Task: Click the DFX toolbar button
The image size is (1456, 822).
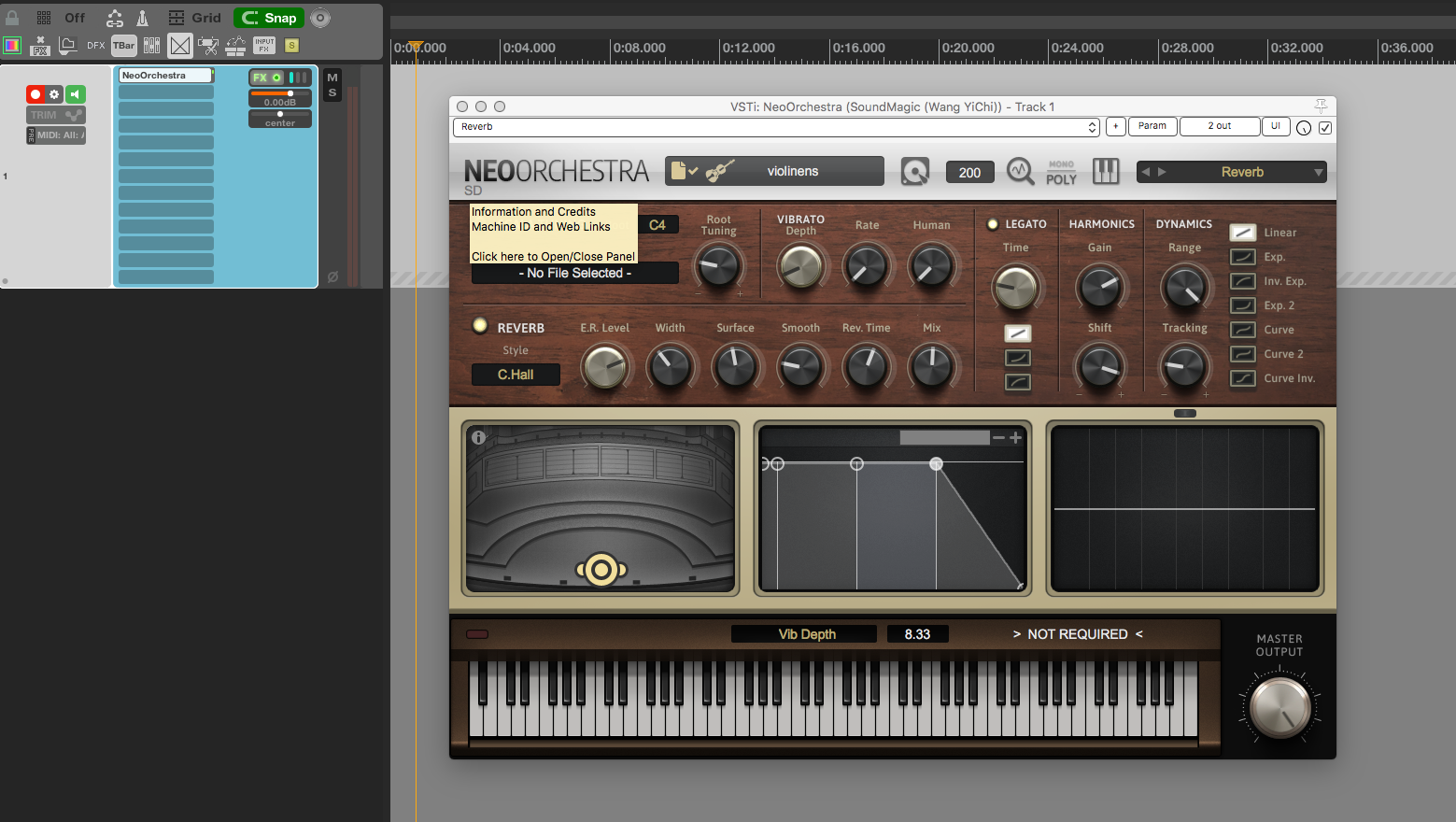Action: click(96, 45)
